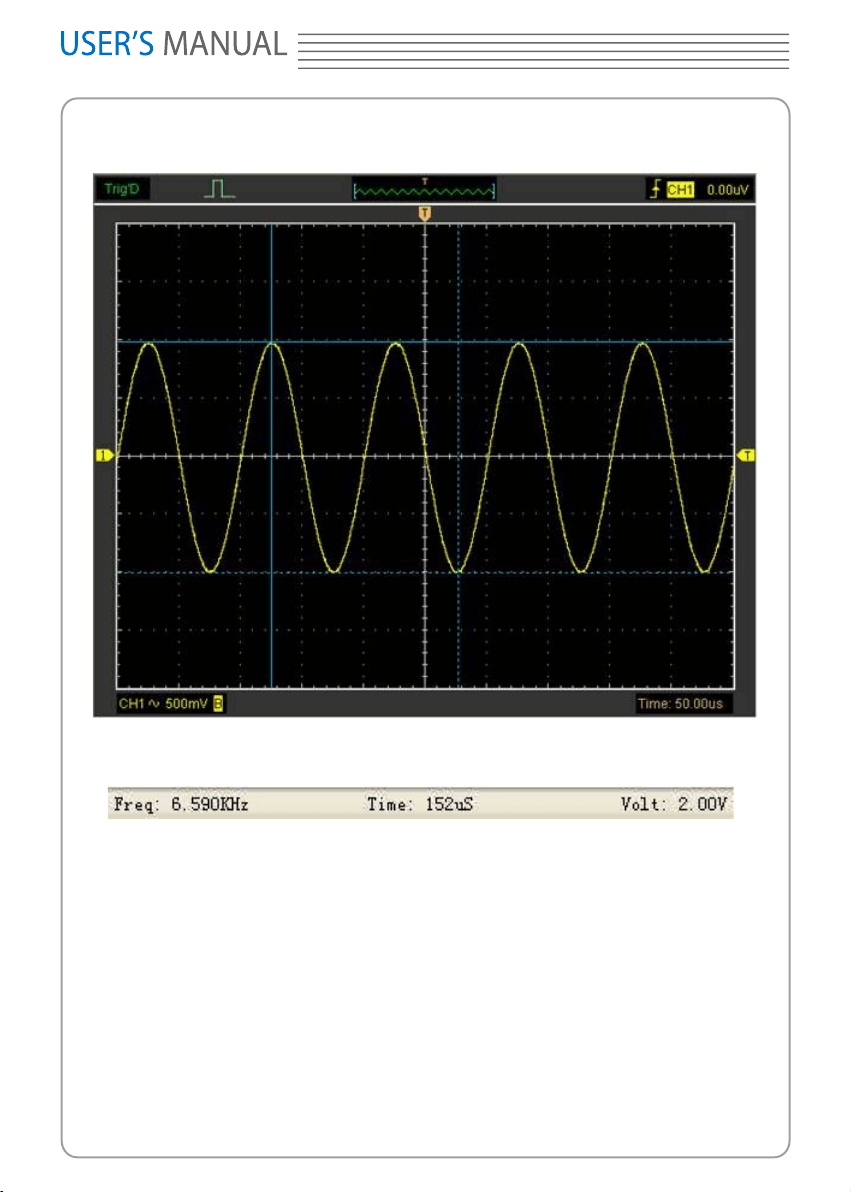The height and width of the screenshot is (1192, 851).
Task: Click the pulse waveform icon in top bar
Action: click(x=219, y=189)
